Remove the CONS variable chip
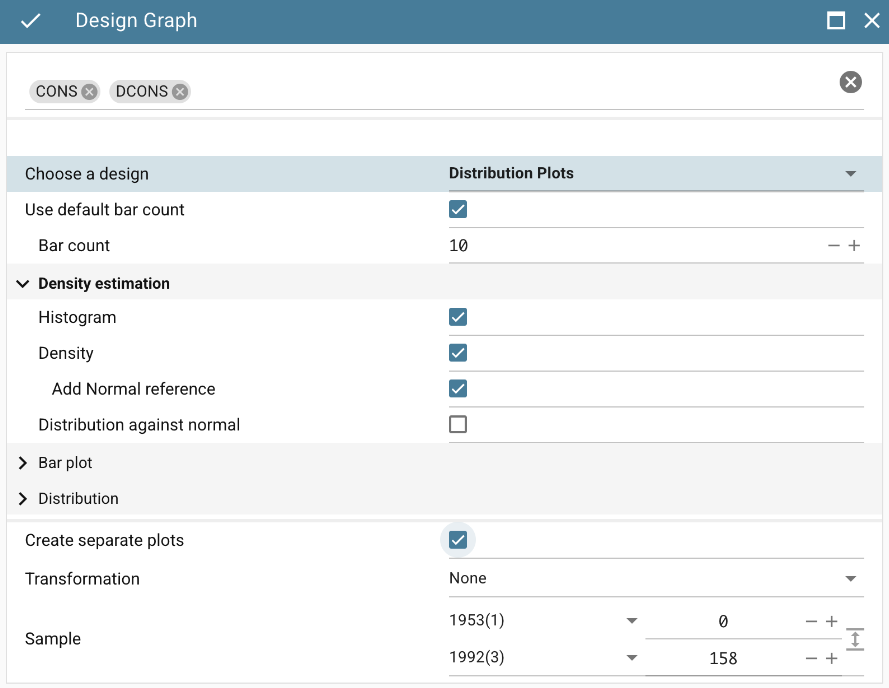 (x=90, y=92)
